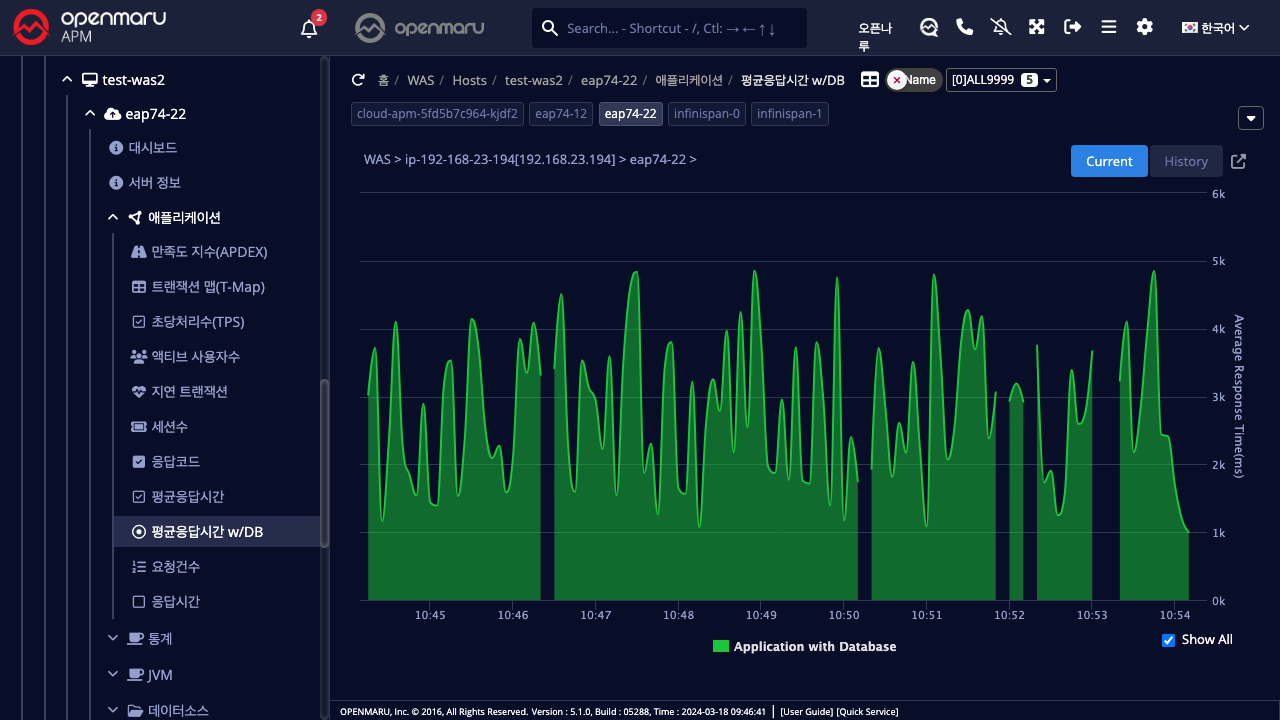
Task: Click the logout icon in header
Action: click(1073, 27)
